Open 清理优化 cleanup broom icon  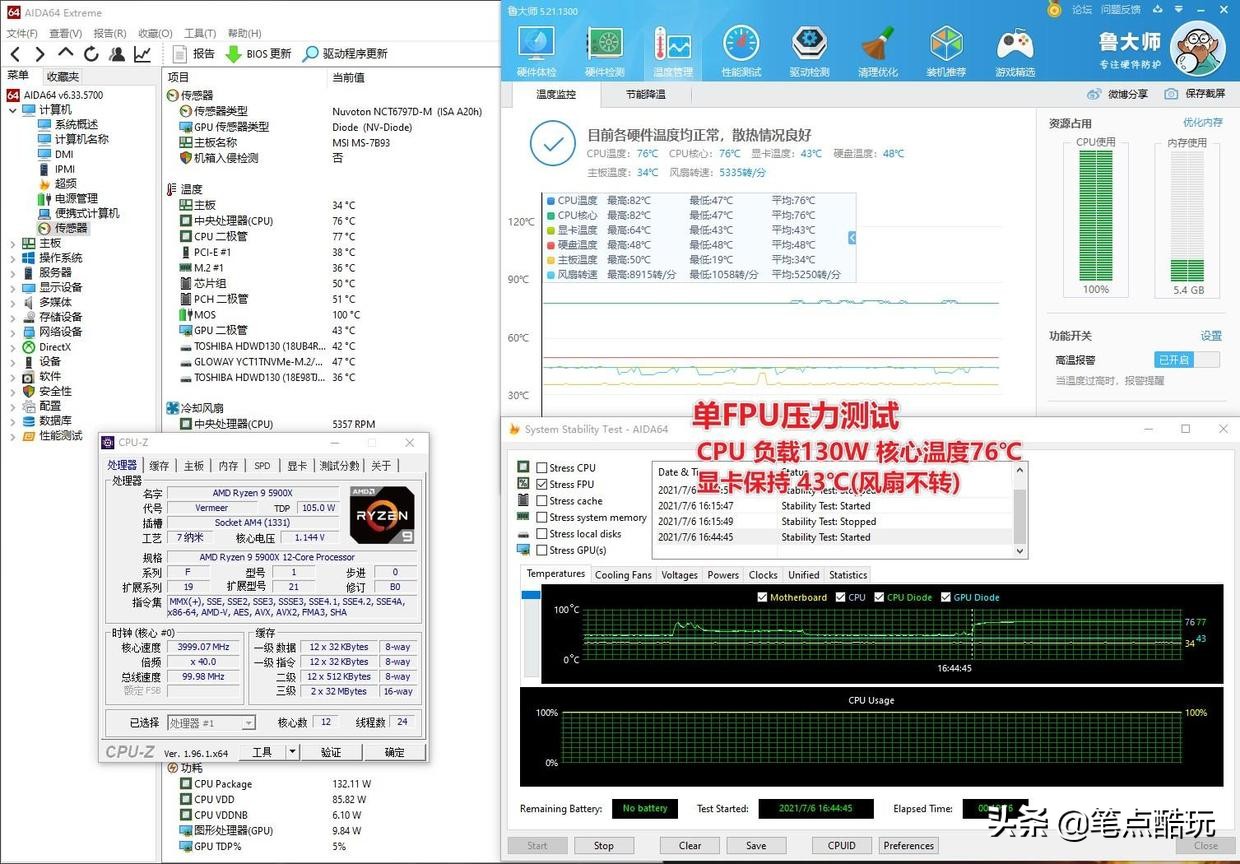tap(877, 50)
